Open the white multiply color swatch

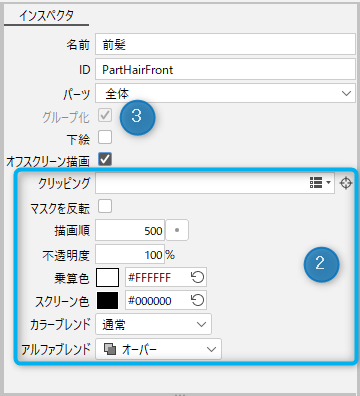(x=107, y=277)
